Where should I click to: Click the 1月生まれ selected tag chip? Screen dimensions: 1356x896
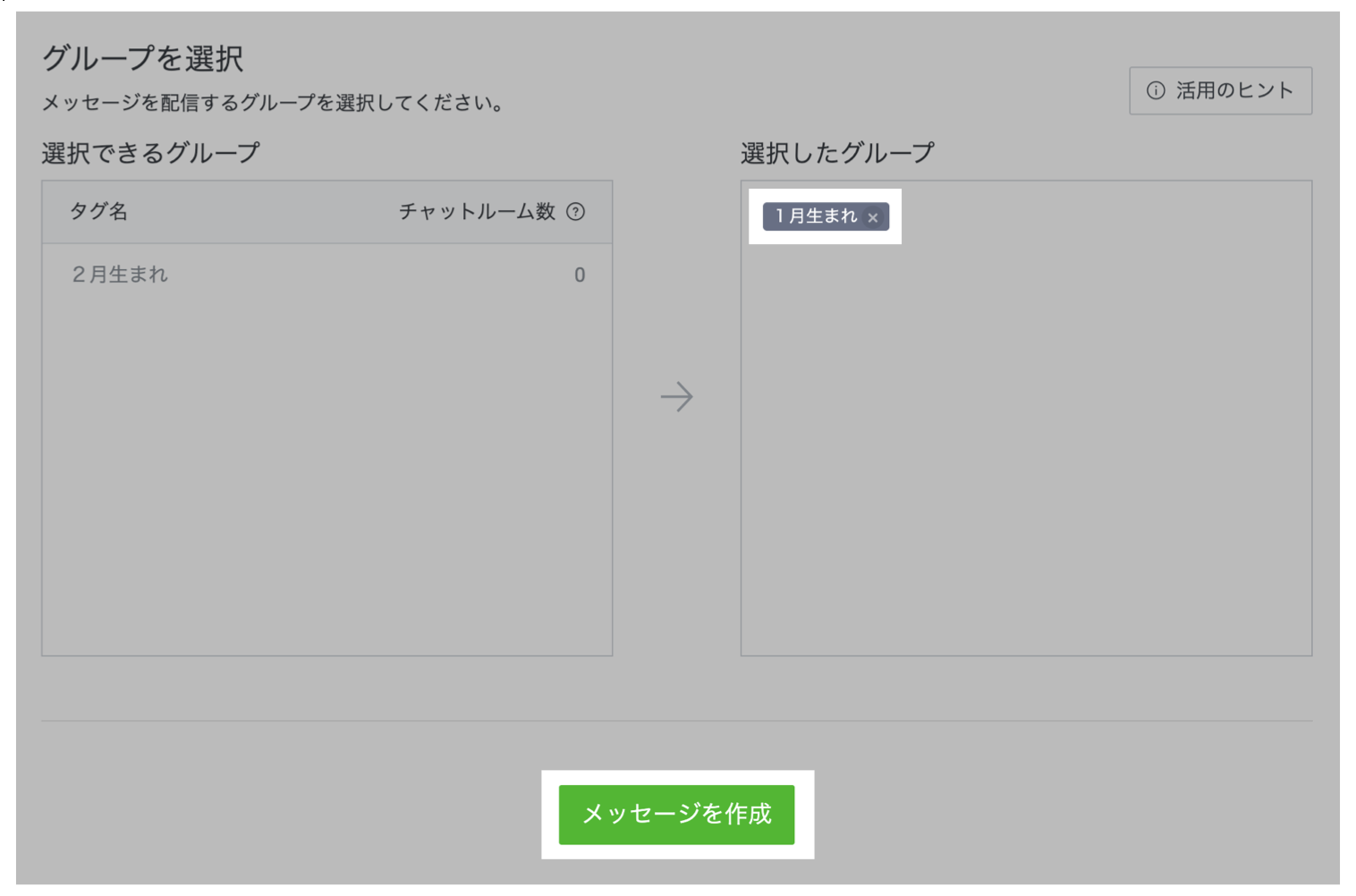coord(816,216)
